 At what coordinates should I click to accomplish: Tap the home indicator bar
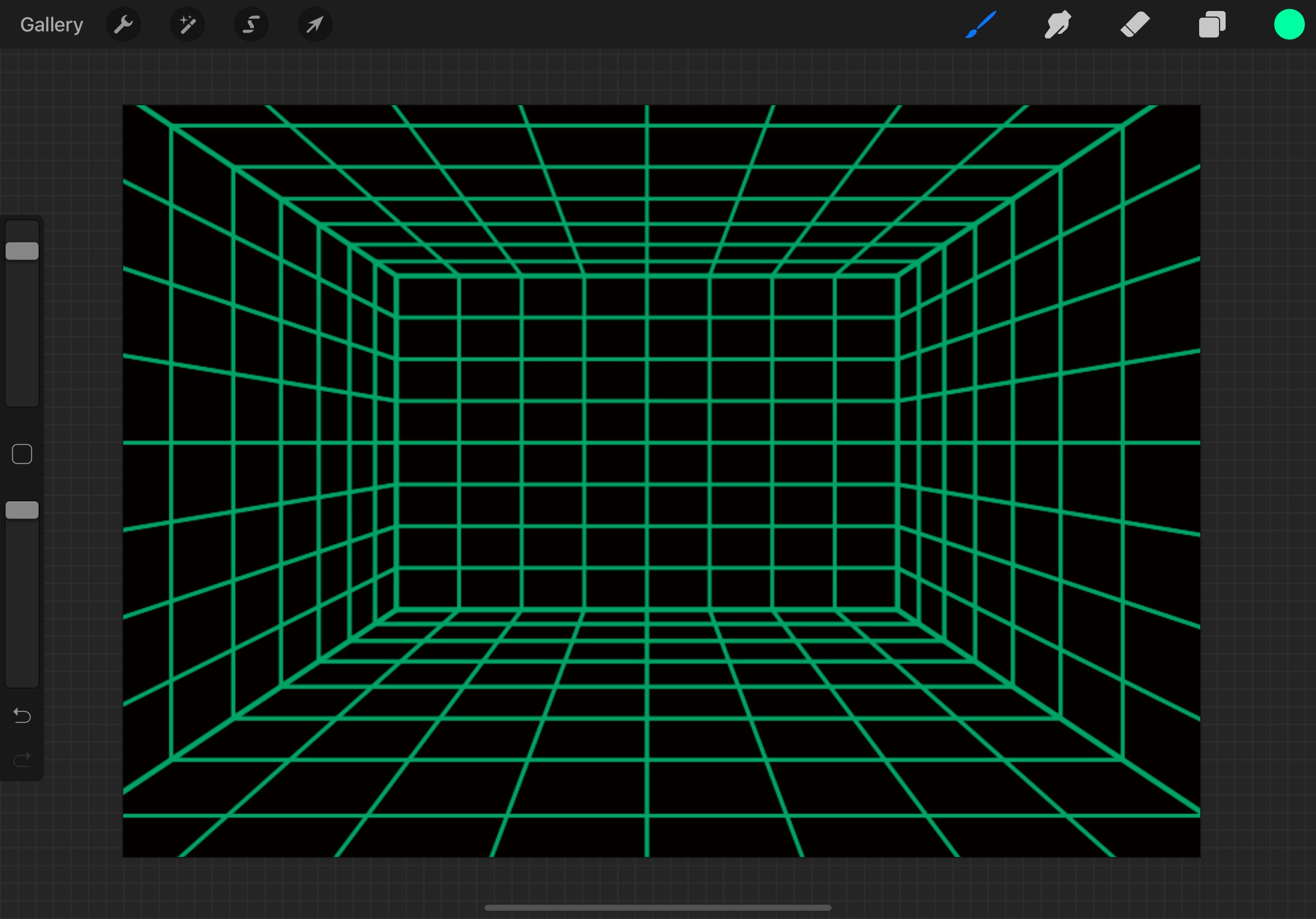(x=657, y=907)
